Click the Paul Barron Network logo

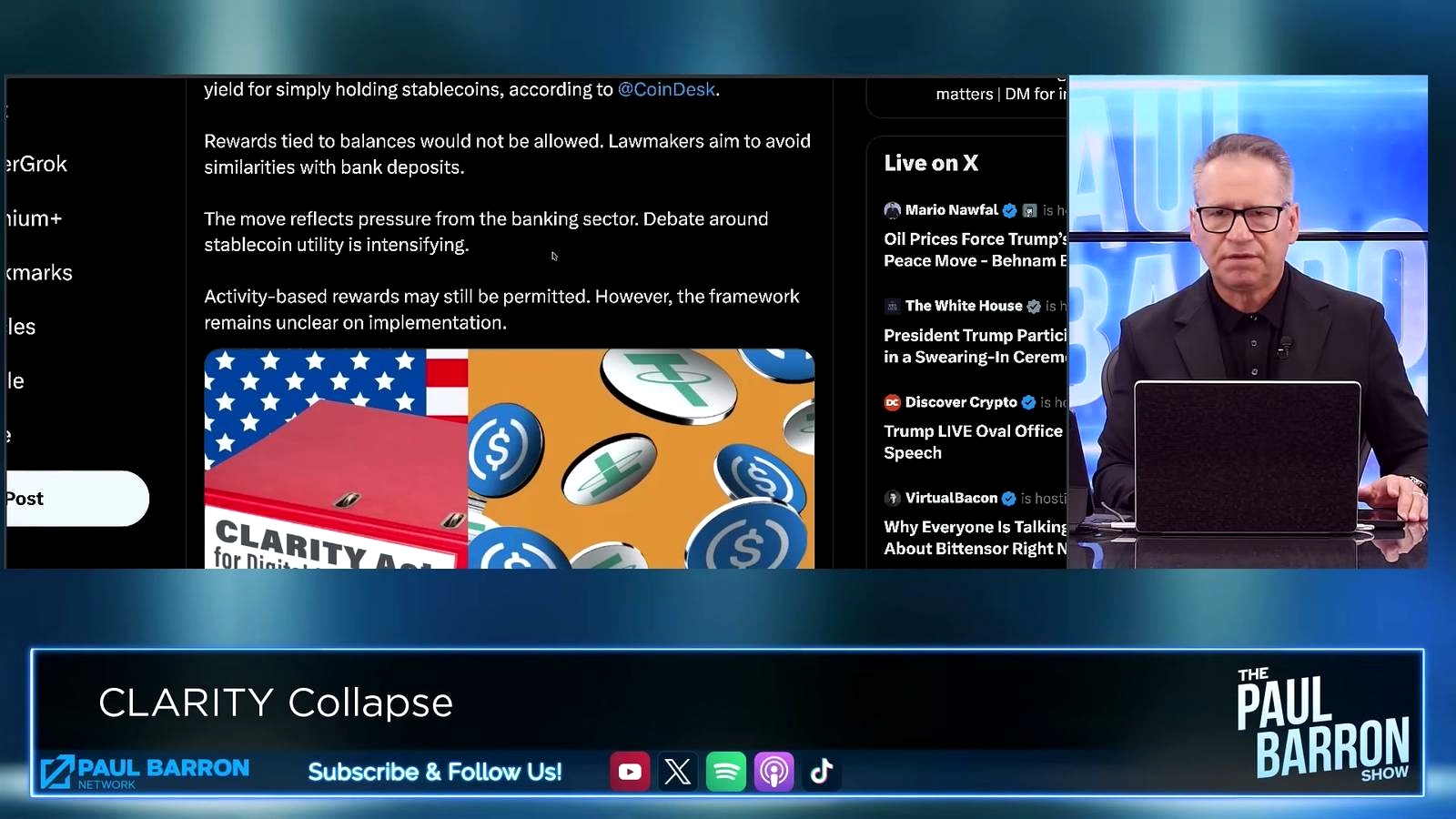(145, 772)
